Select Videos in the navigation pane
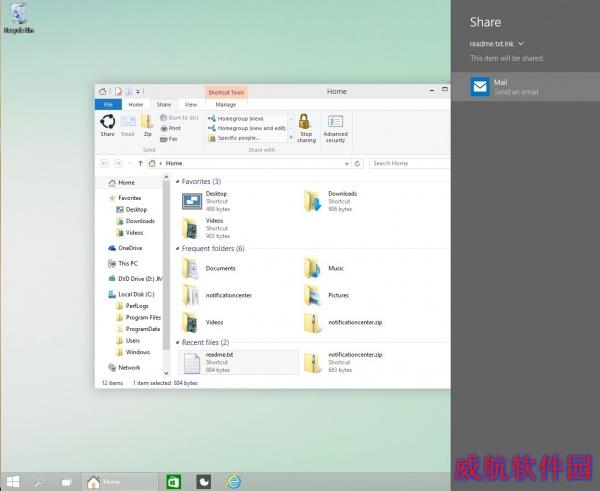 click(130, 233)
